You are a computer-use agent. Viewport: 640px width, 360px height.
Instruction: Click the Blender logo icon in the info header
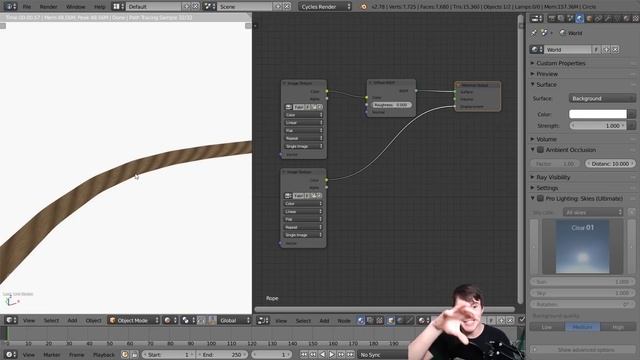[x=364, y=7]
